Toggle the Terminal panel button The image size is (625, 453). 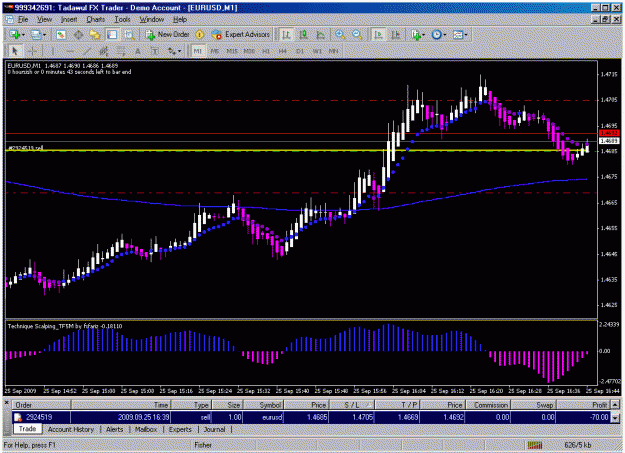point(112,35)
